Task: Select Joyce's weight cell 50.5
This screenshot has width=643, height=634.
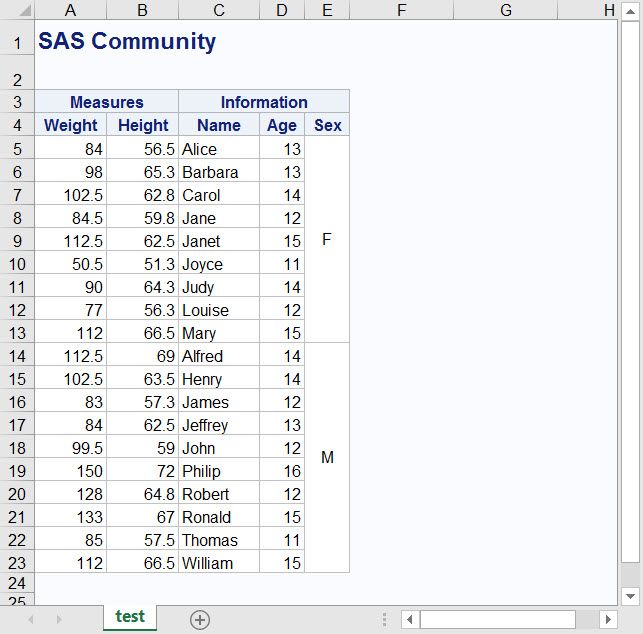Action: pos(71,263)
